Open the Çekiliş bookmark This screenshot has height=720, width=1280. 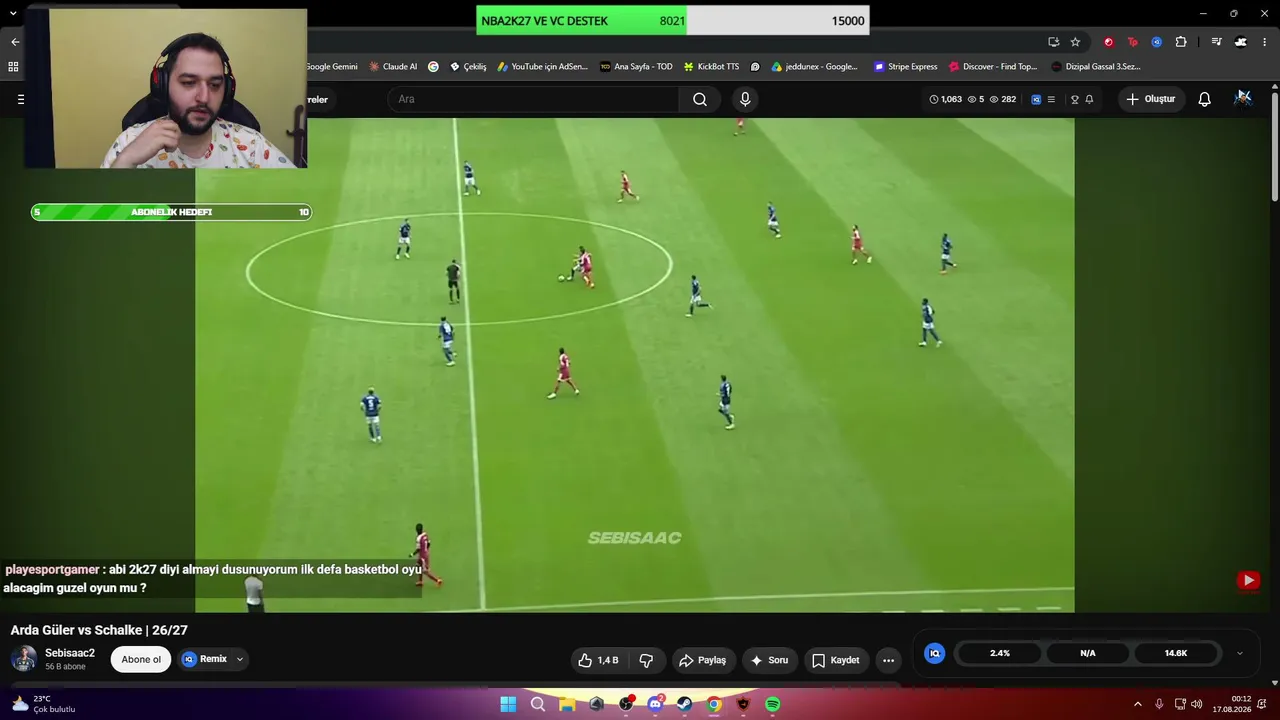tap(468, 67)
